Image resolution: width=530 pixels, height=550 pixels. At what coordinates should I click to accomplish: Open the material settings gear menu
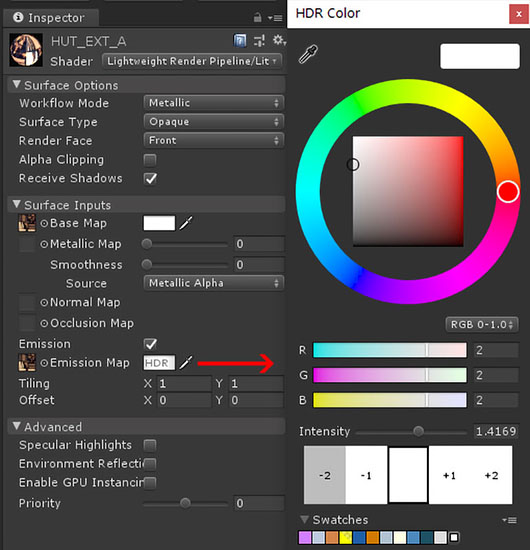tap(279, 40)
